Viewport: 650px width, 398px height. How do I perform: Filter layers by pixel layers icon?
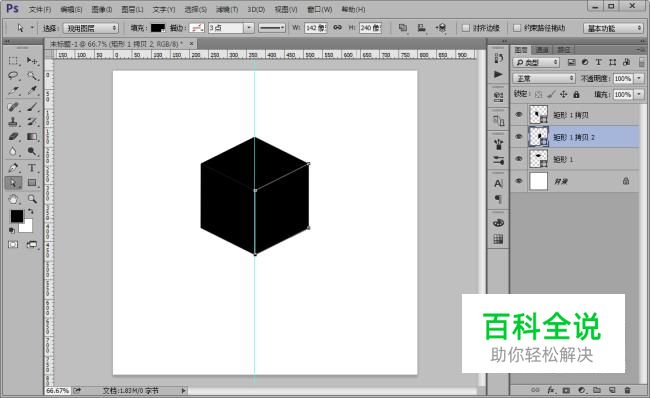[x=572, y=62]
